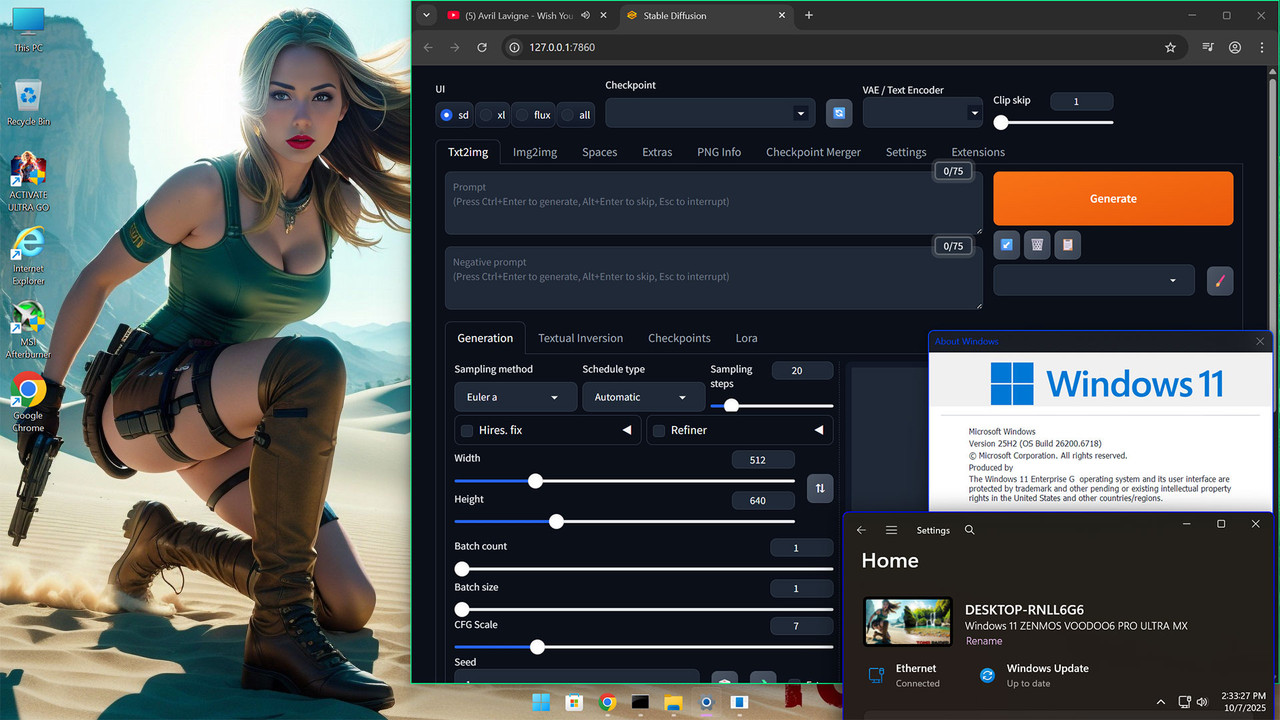Expand the Refiner section arrow

pos(818,430)
